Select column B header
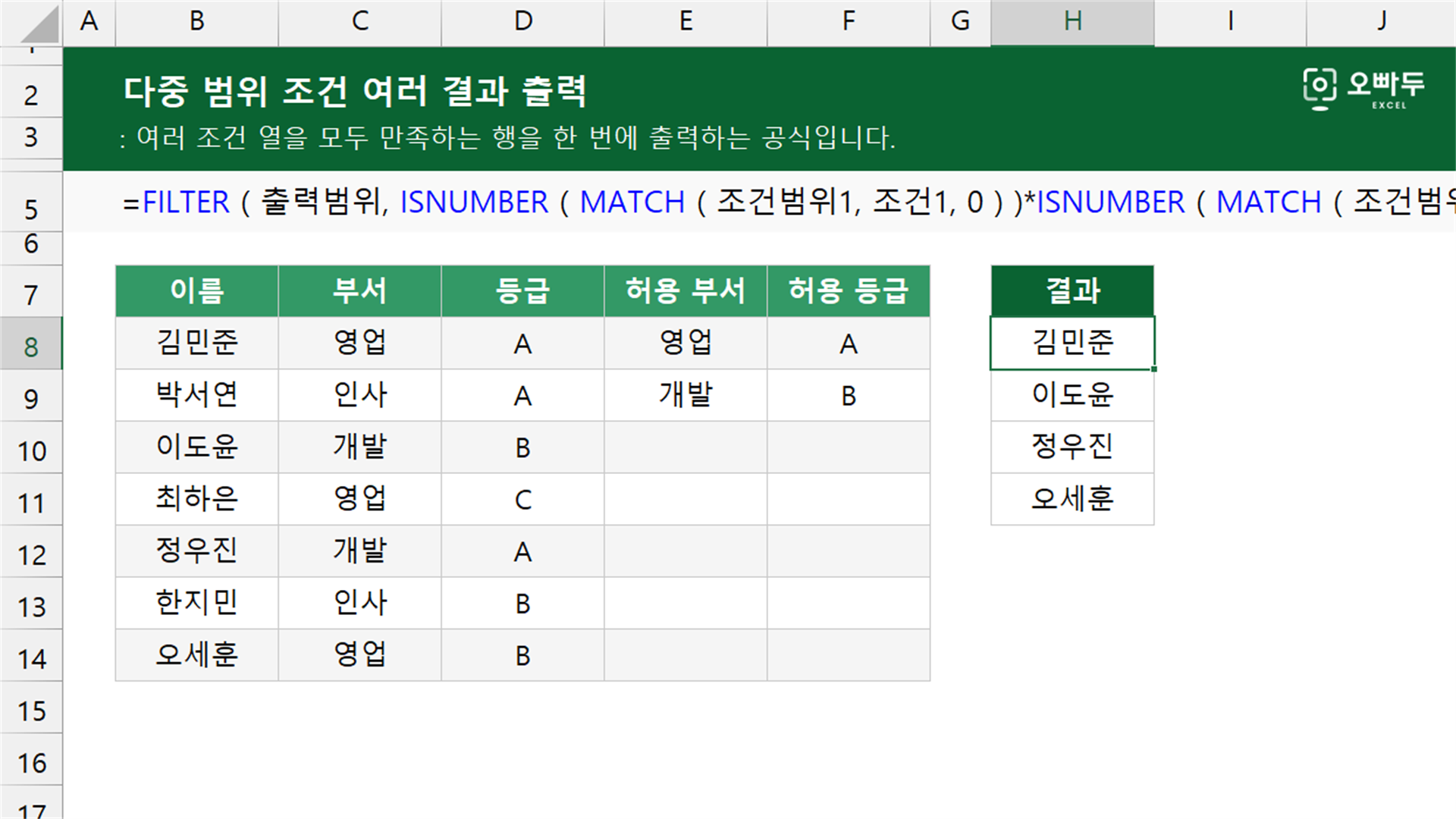Screen dimensions: 1456x819 point(196,21)
